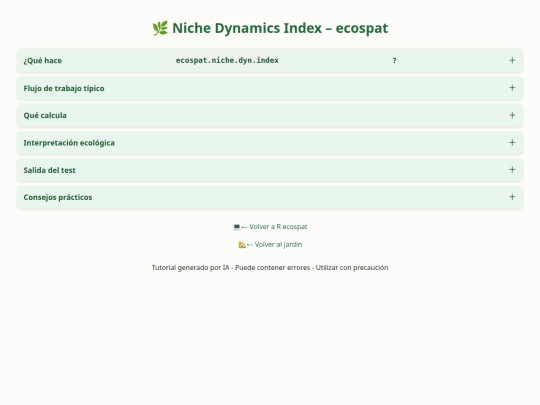Expand 'Consejos prácticos' plus icon
Image resolution: width=540 pixels, height=405 pixels.
512,197
